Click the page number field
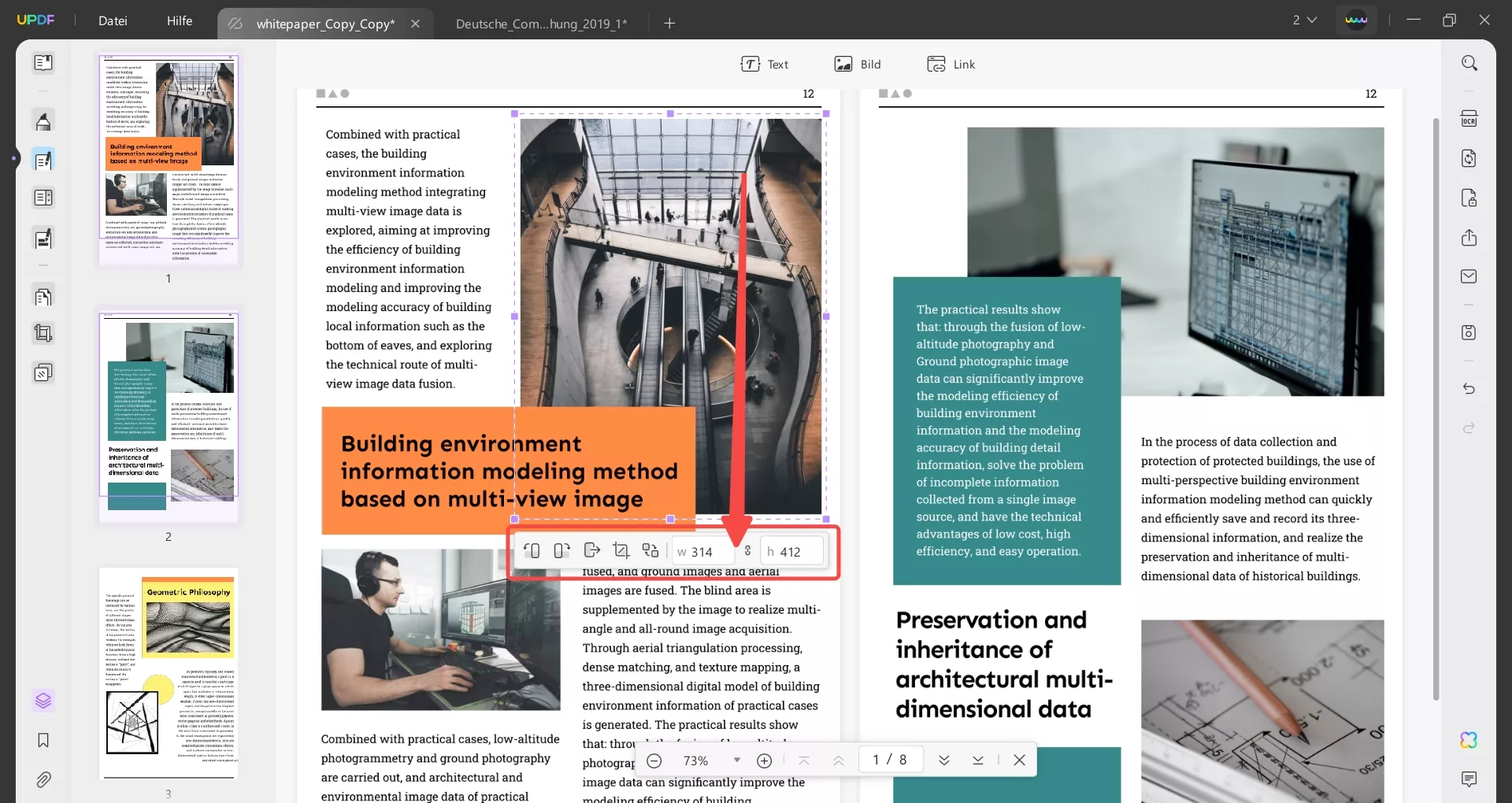Screen dimensions: 1512x803 [x=890, y=760]
